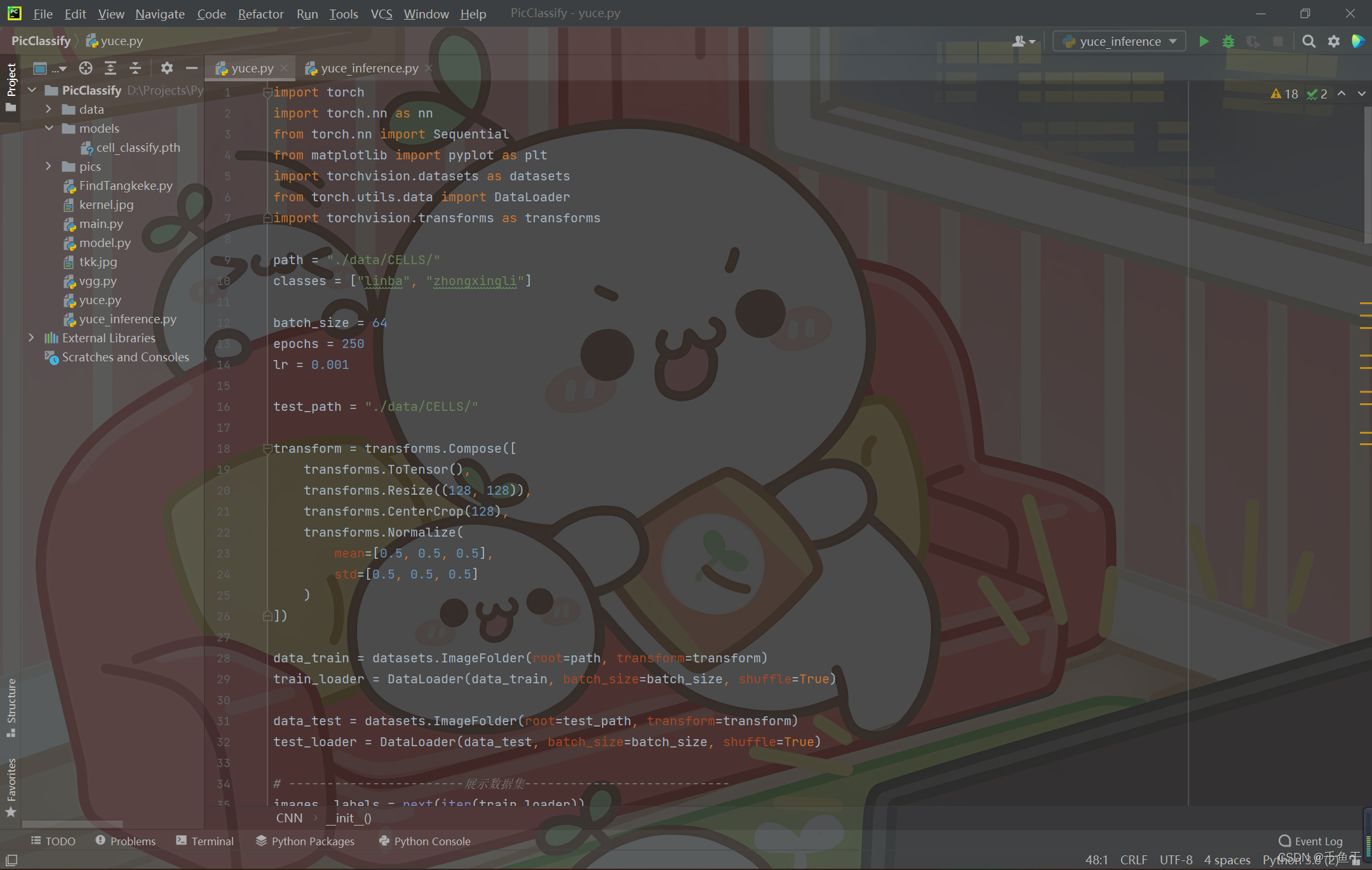Open IDE settings gear in main toolbar
Screen dimensions: 1372x870
(x=1334, y=41)
